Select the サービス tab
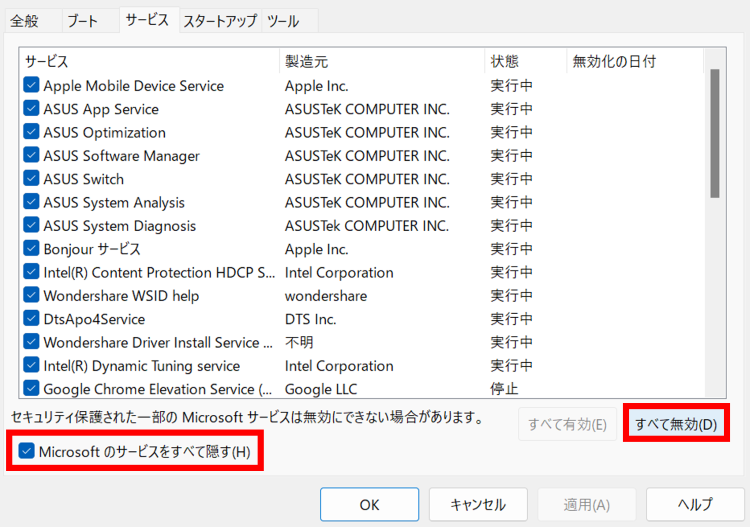 (147, 20)
